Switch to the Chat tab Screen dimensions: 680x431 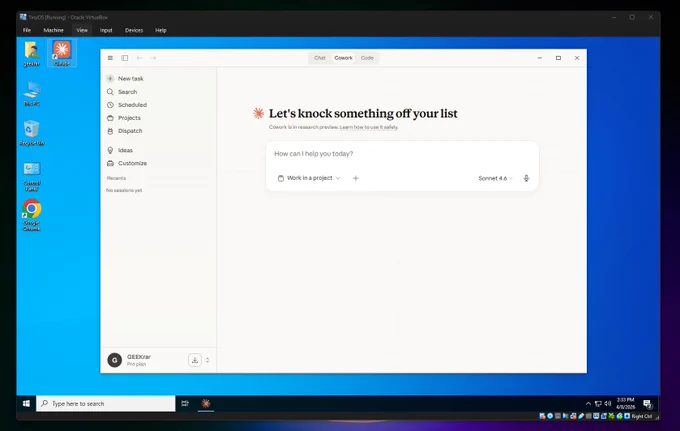pyautogui.click(x=320, y=58)
